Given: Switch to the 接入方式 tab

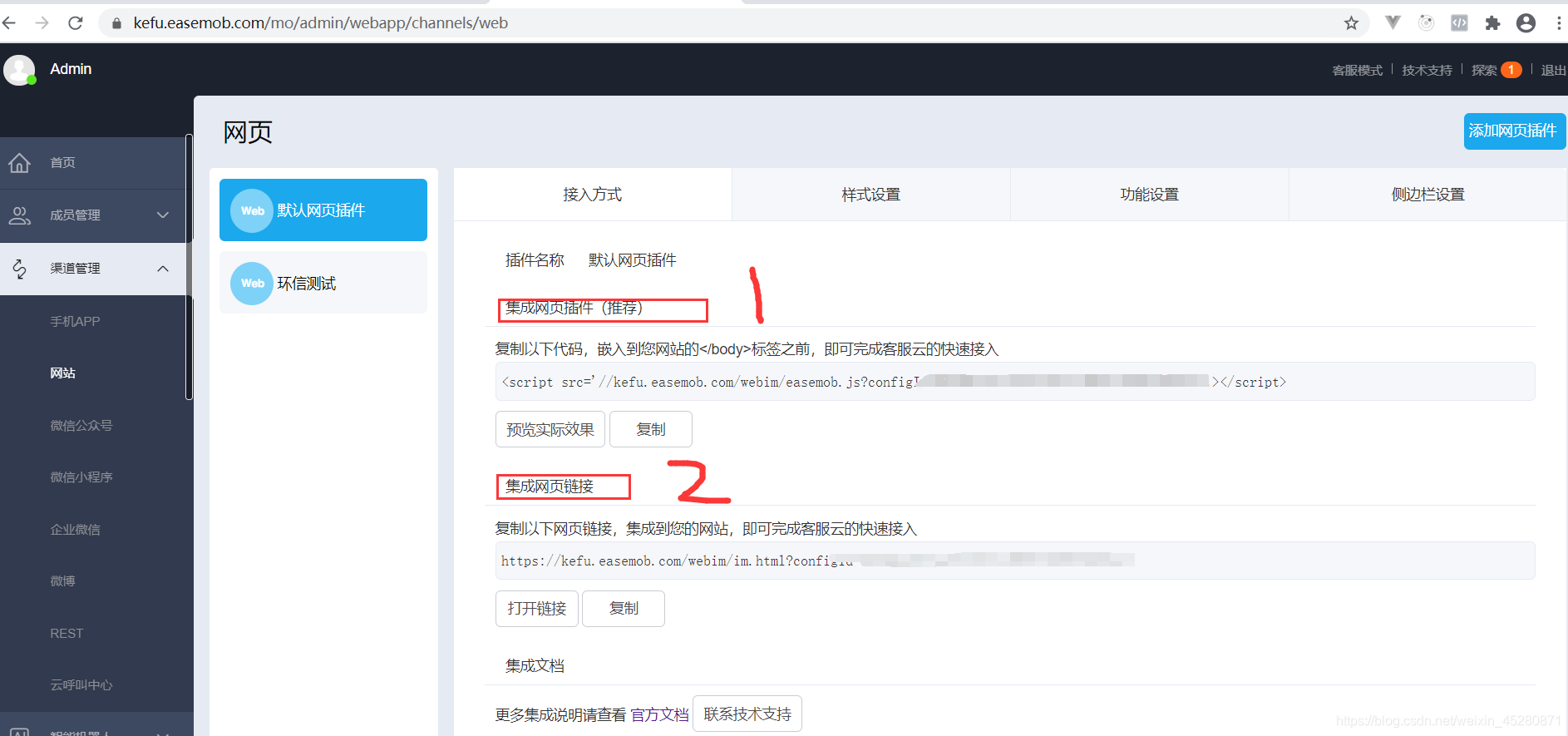Looking at the screenshot, I should 593,195.
